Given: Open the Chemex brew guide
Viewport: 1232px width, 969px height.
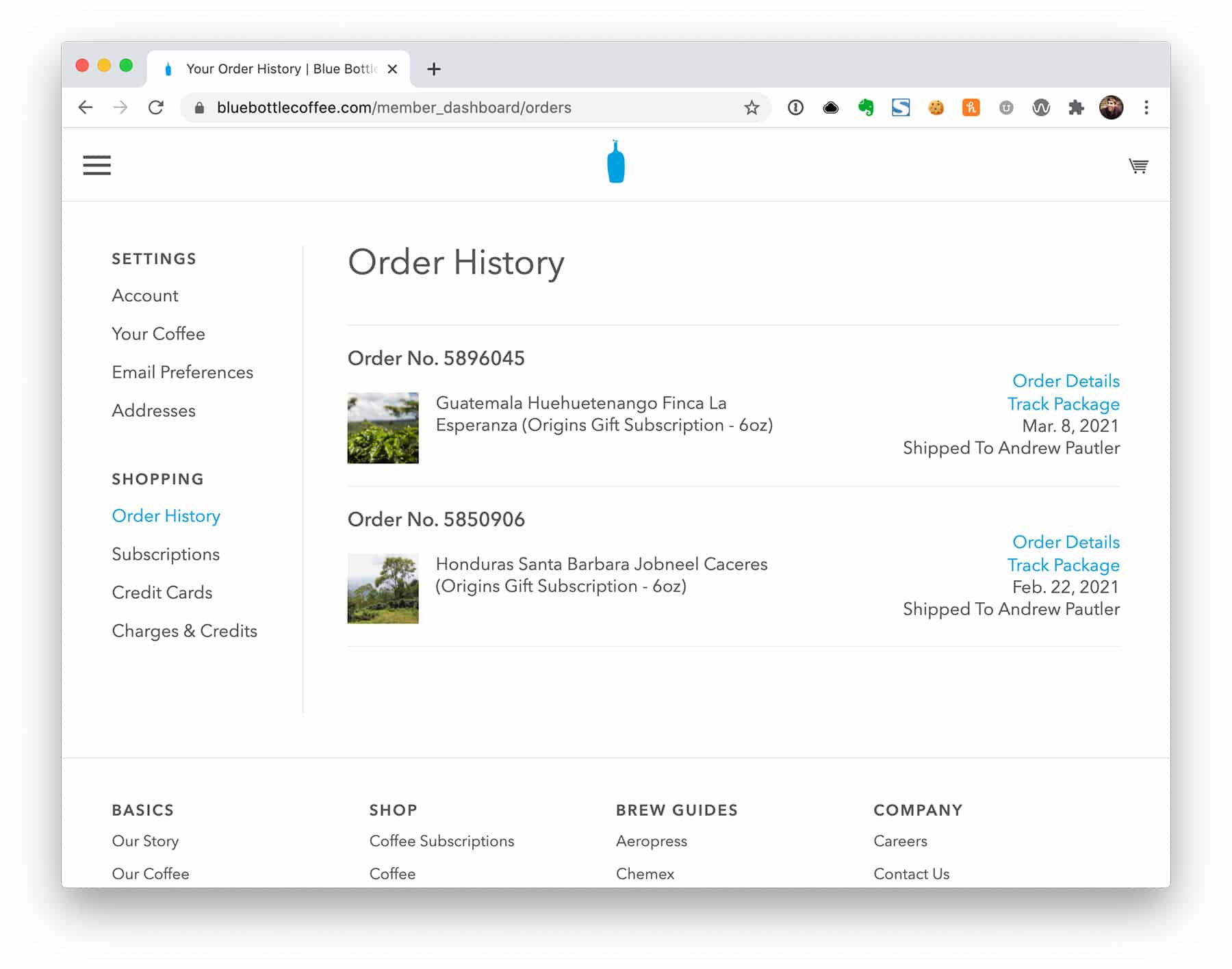Looking at the screenshot, I should tap(645, 874).
